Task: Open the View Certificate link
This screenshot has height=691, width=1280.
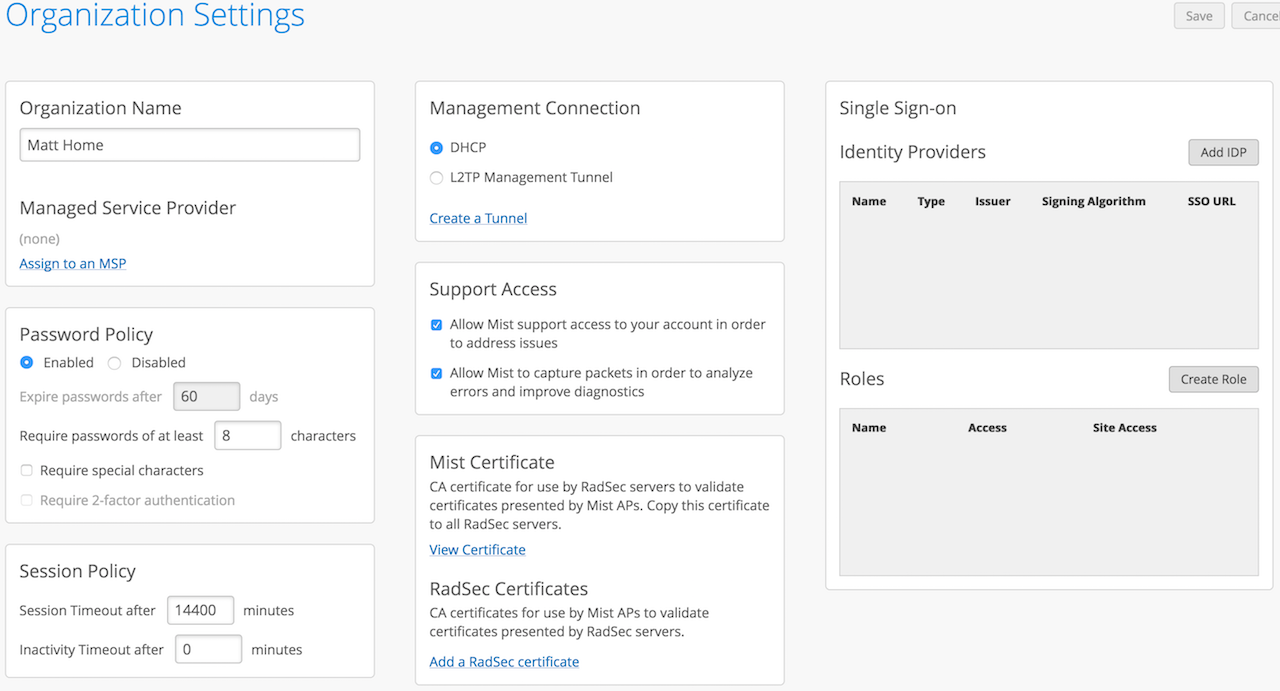Action: pos(477,550)
